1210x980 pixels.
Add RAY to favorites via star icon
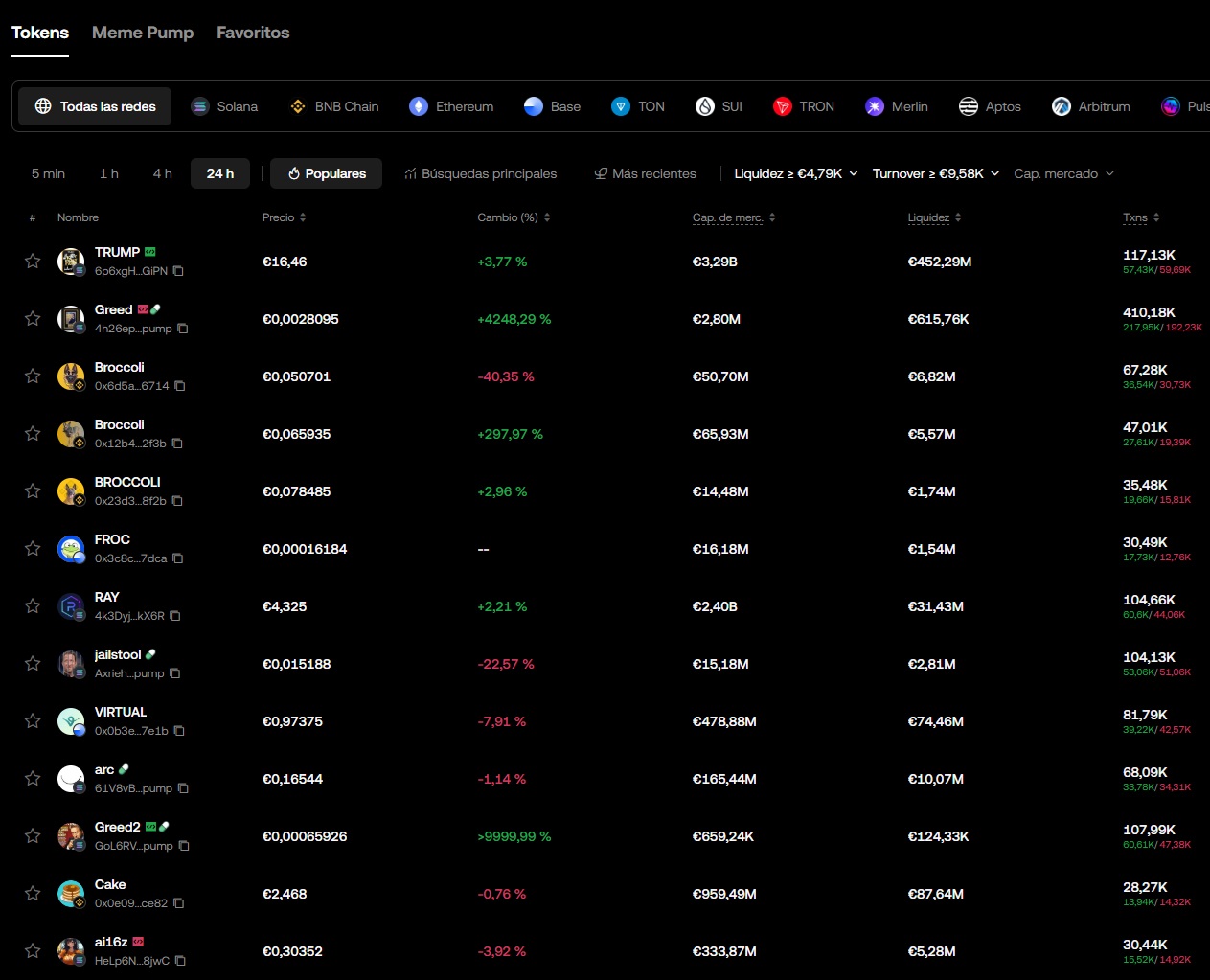tap(32, 605)
